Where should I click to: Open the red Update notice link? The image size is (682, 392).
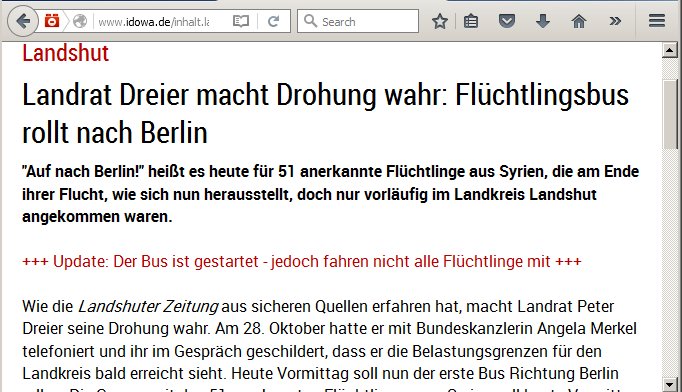tap(302, 261)
